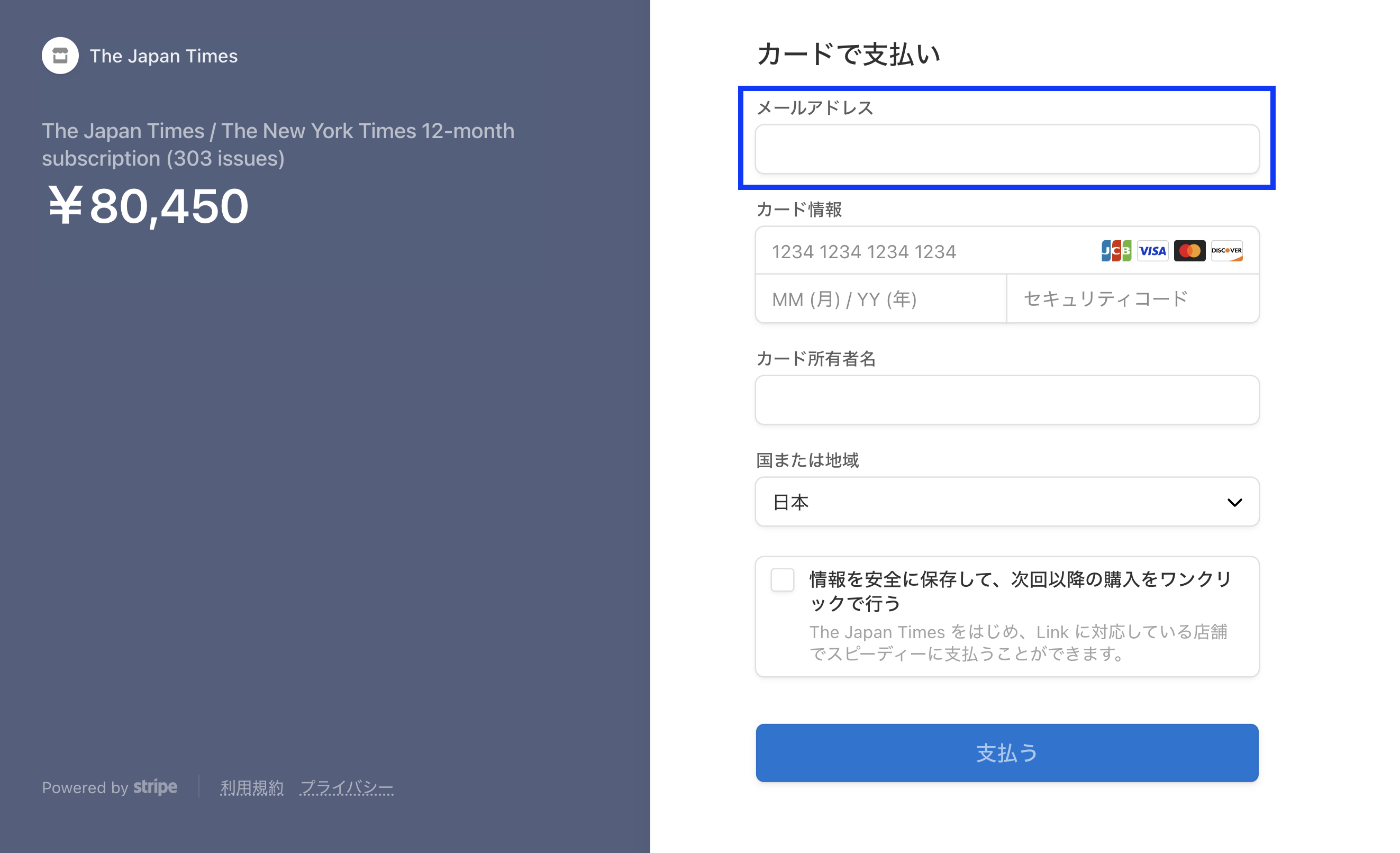Image resolution: width=1400 pixels, height=853 pixels.
Task: Click the card number field 1234 1234 1234 1234
Action: point(1007,251)
